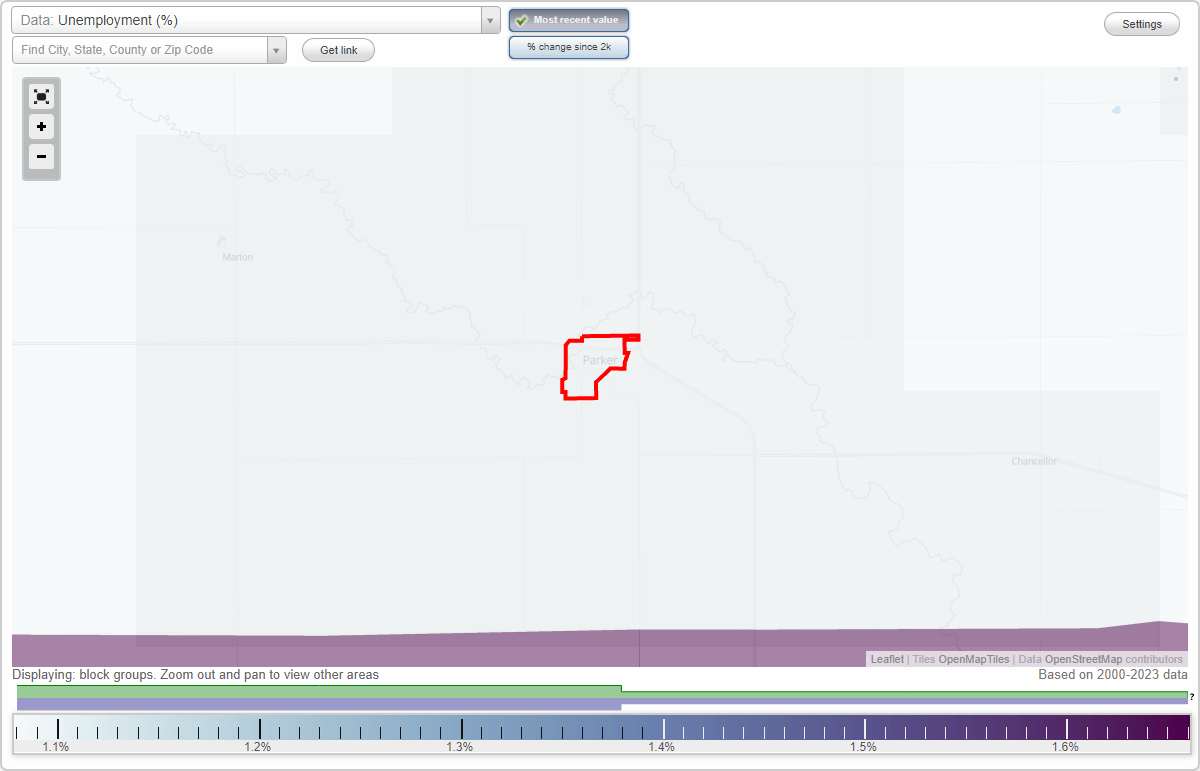Zoom in using the plus map control

click(41, 127)
